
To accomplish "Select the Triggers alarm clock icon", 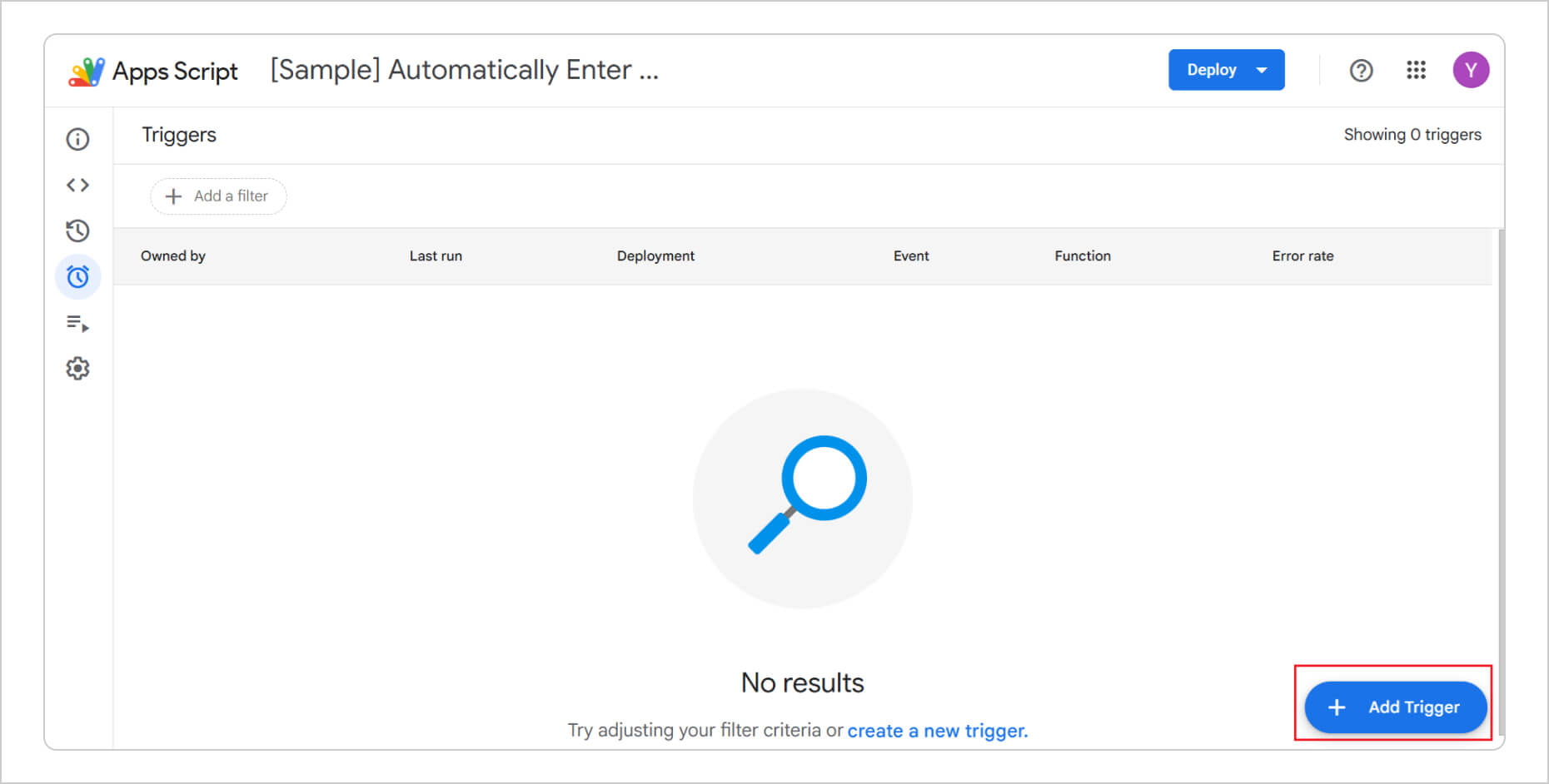I will coord(77,276).
